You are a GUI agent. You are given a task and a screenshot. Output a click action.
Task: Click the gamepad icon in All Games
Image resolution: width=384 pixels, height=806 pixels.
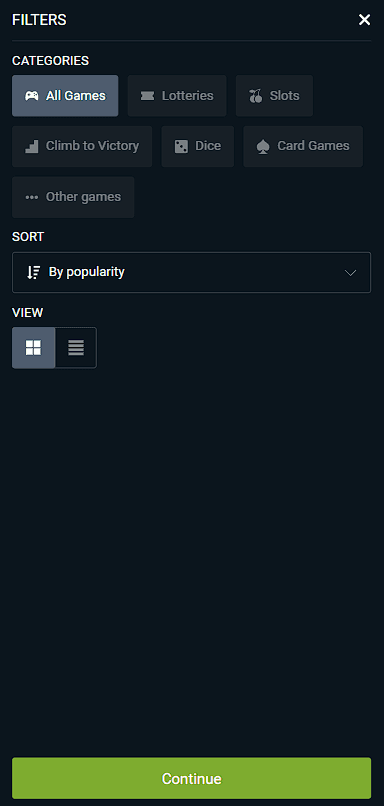pos(32,96)
